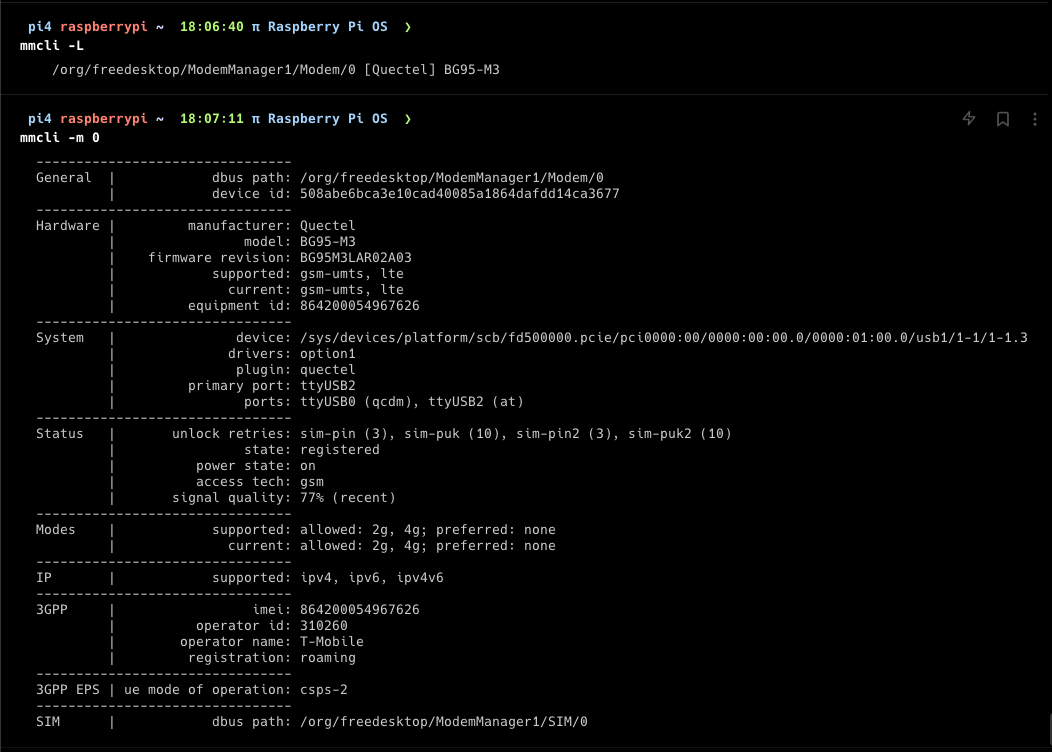Click primary port value ttyUSB2
This screenshot has width=1052, height=752.
click(327, 386)
